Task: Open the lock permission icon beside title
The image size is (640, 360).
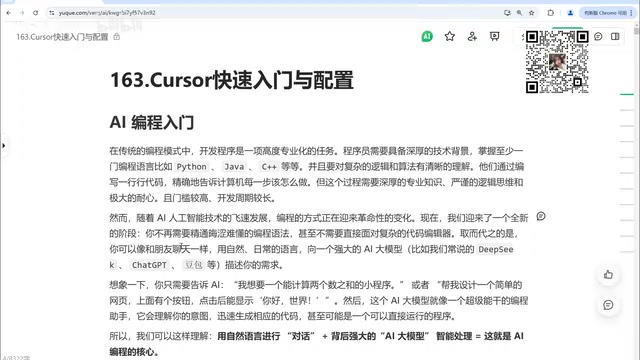Action: click(117, 37)
